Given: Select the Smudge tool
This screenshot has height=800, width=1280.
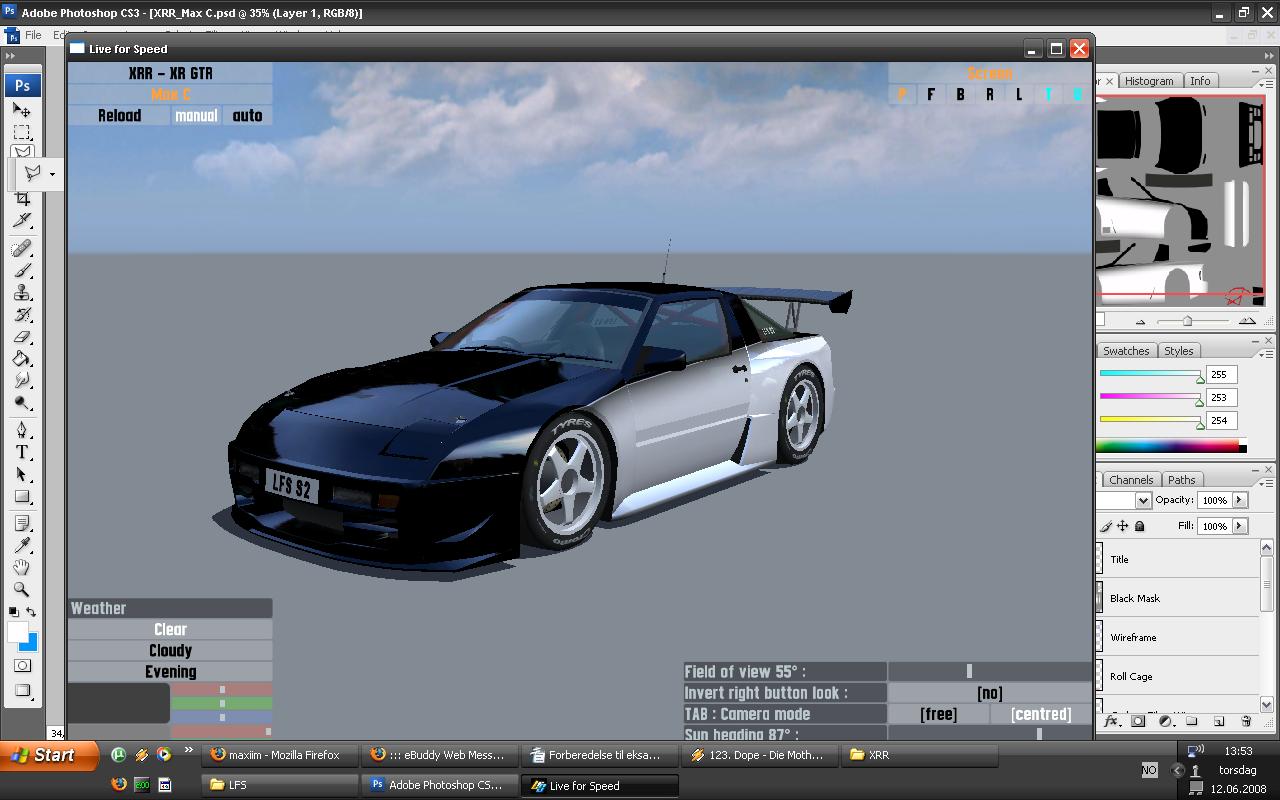Looking at the screenshot, I should point(22,381).
